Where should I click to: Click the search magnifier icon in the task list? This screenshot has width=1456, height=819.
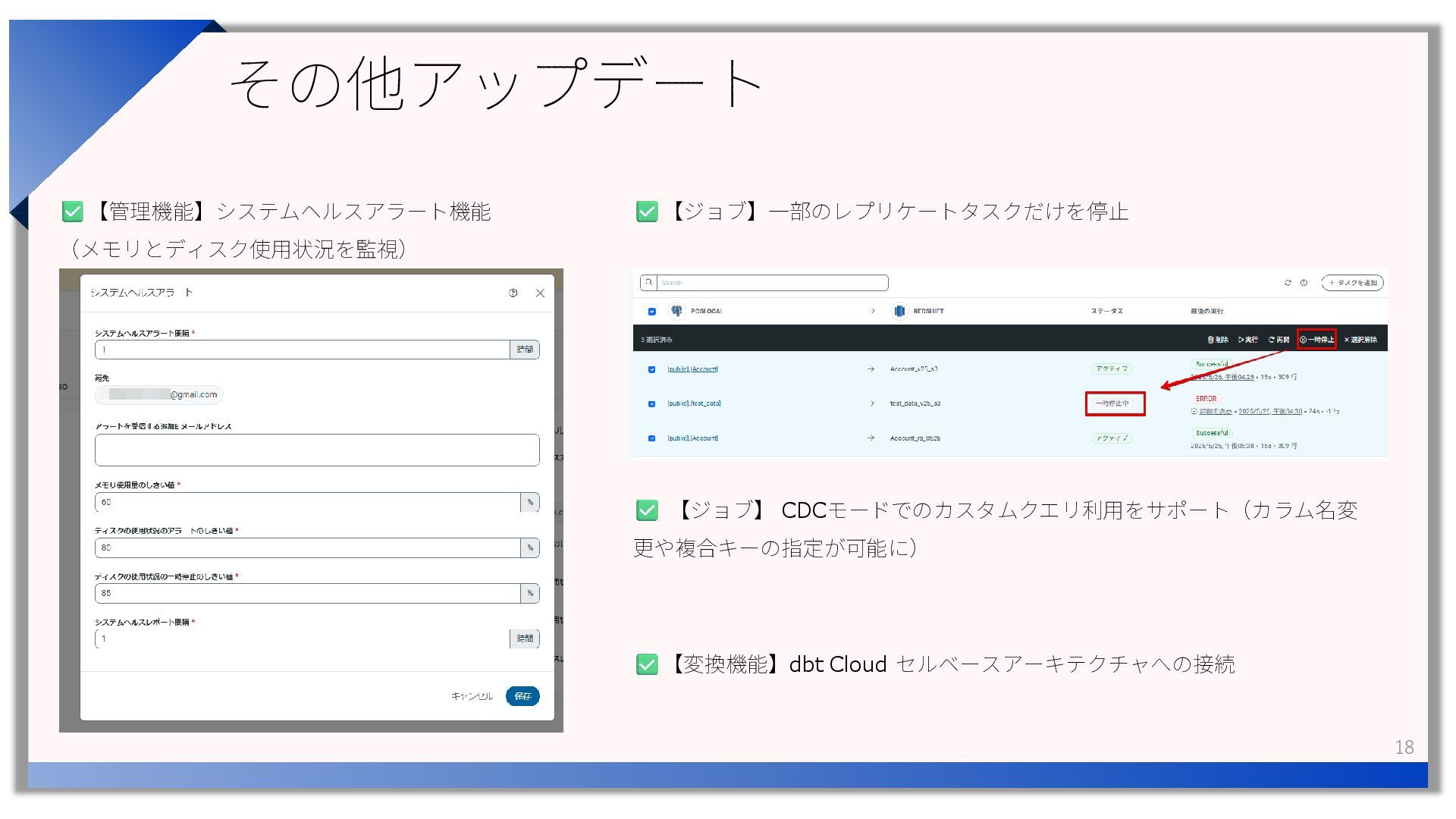tap(648, 283)
